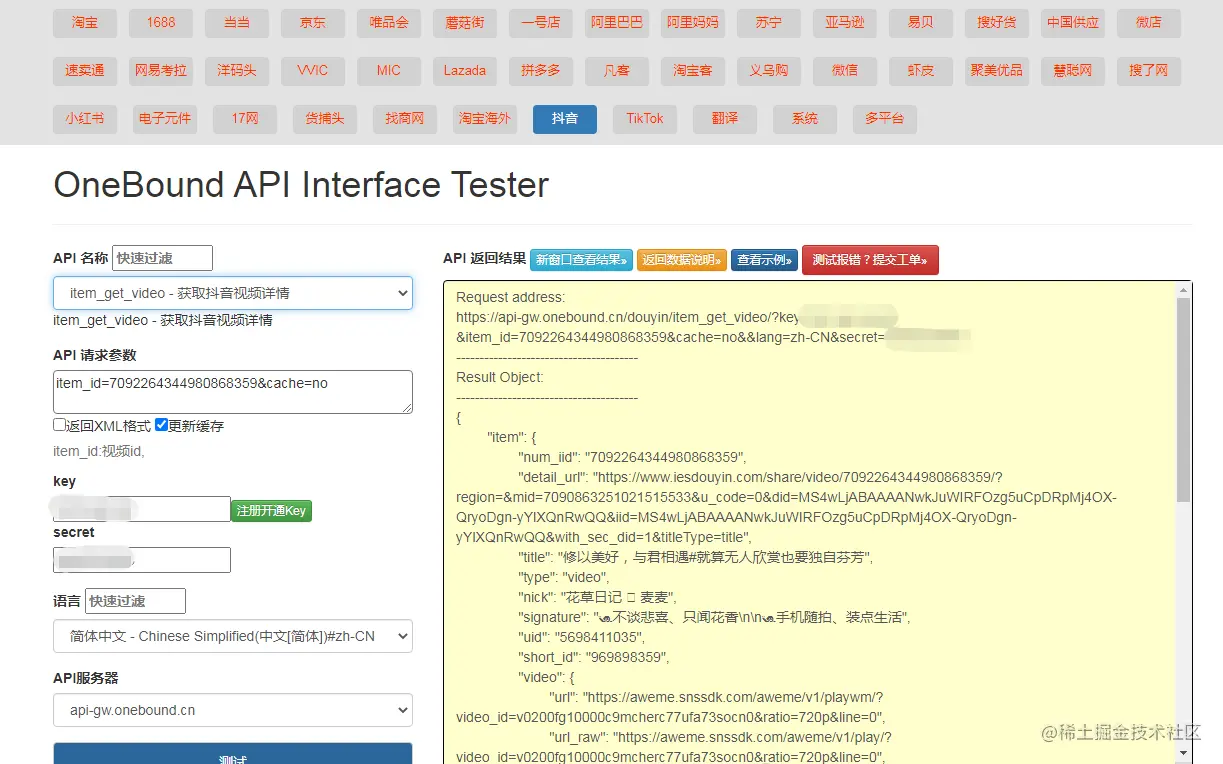Click the API 请求参数 text area
This screenshot has height=764, width=1223.
point(233,392)
